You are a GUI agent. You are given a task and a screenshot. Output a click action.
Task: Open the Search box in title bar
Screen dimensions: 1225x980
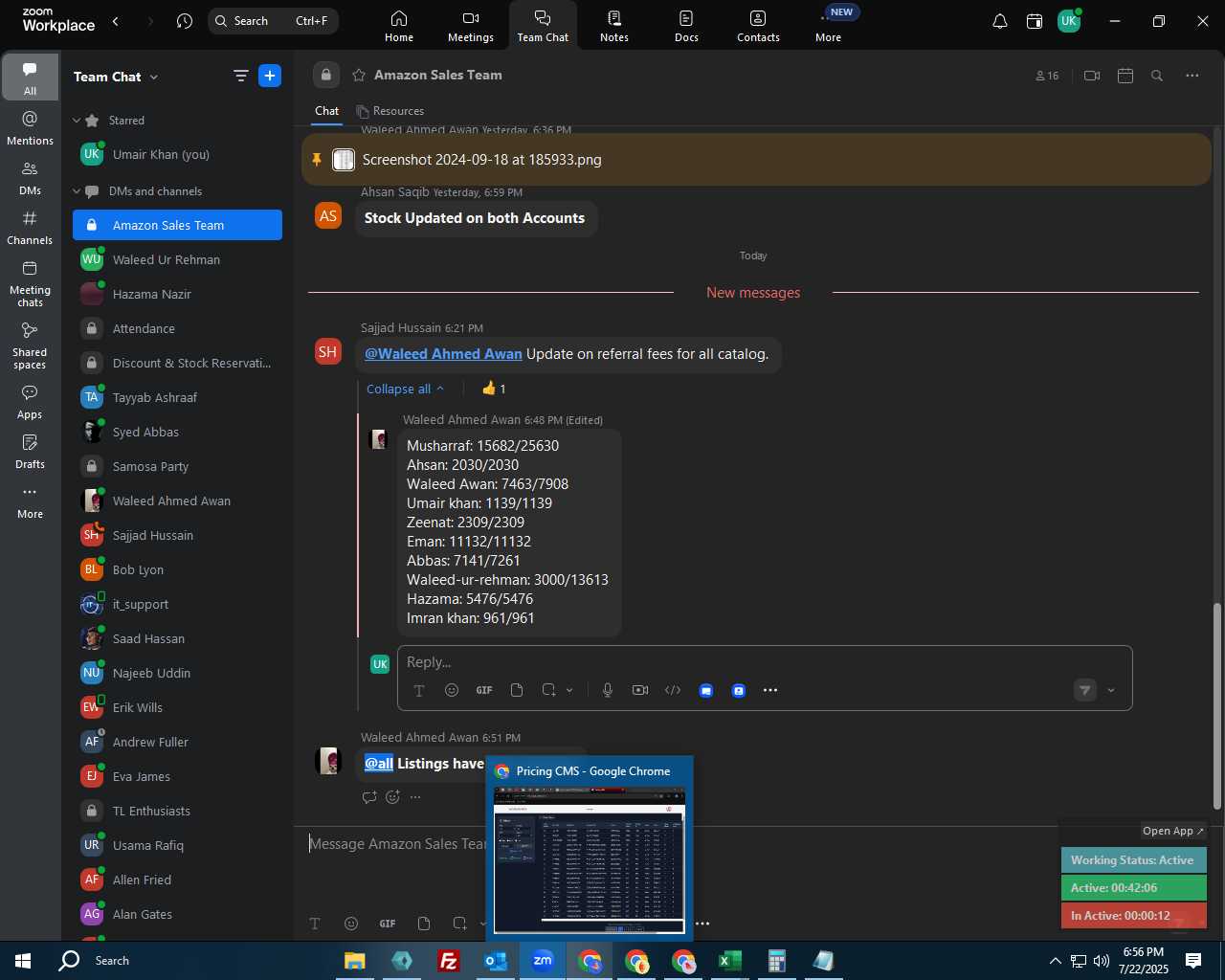273,21
